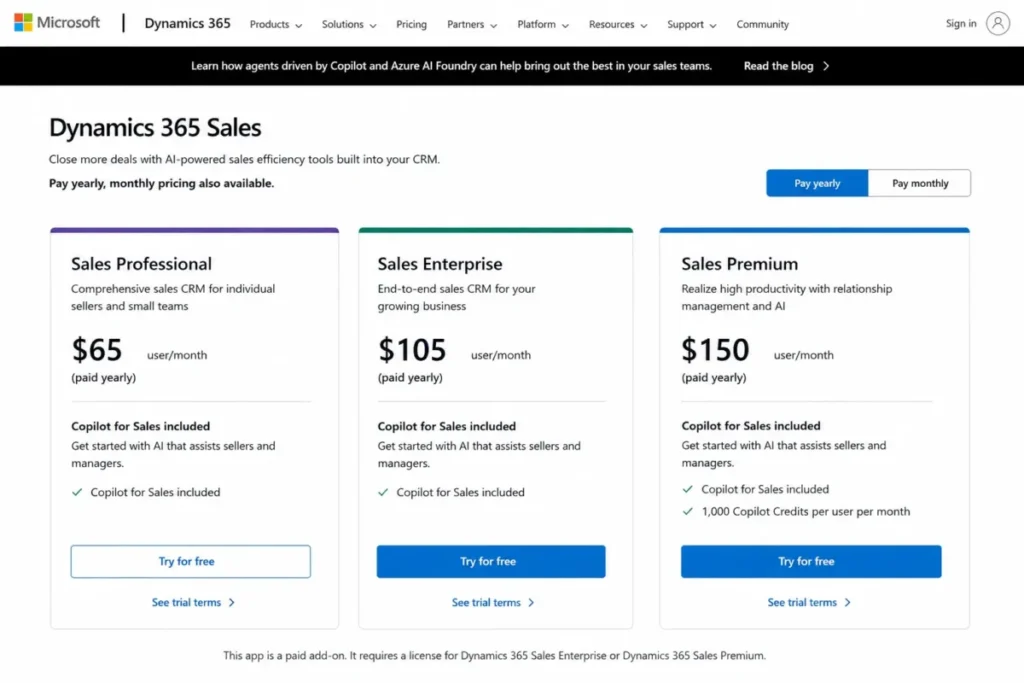Click Sign in
1024x683 pixels.
(x=961, y=24)
